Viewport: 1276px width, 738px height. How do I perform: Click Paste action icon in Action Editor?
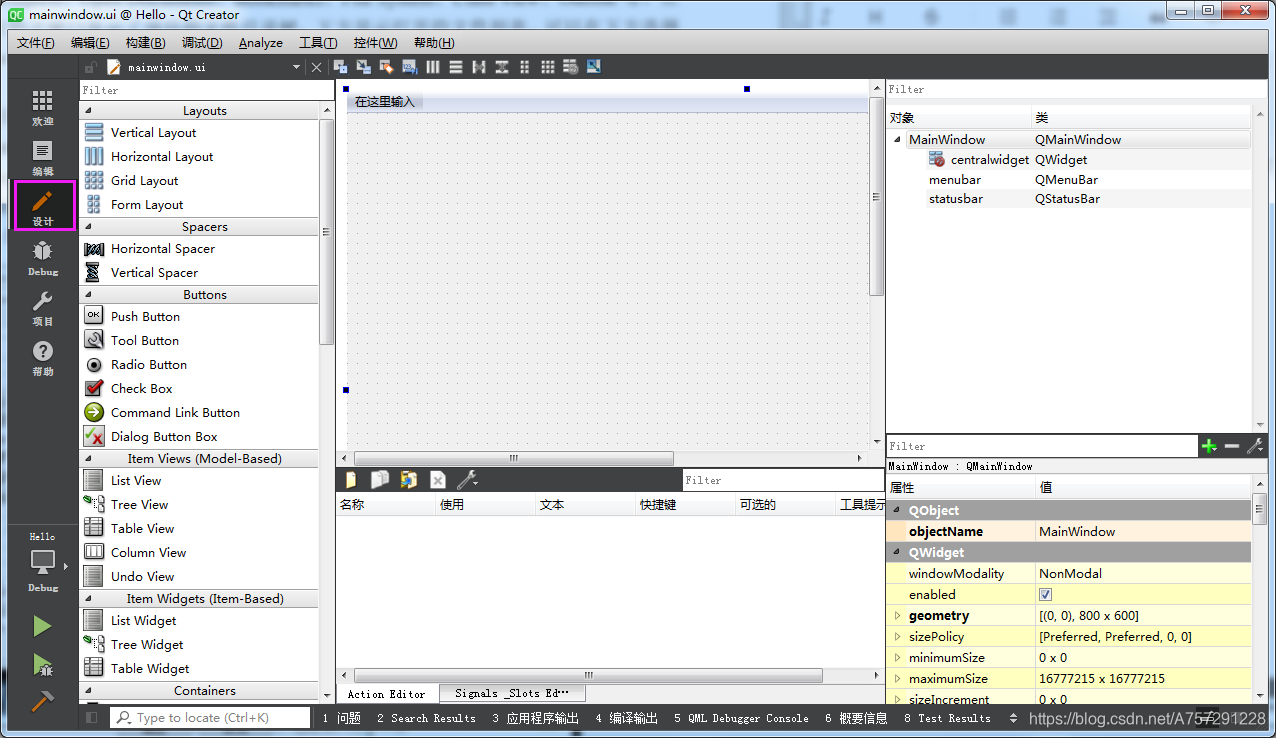coord(409,480)
